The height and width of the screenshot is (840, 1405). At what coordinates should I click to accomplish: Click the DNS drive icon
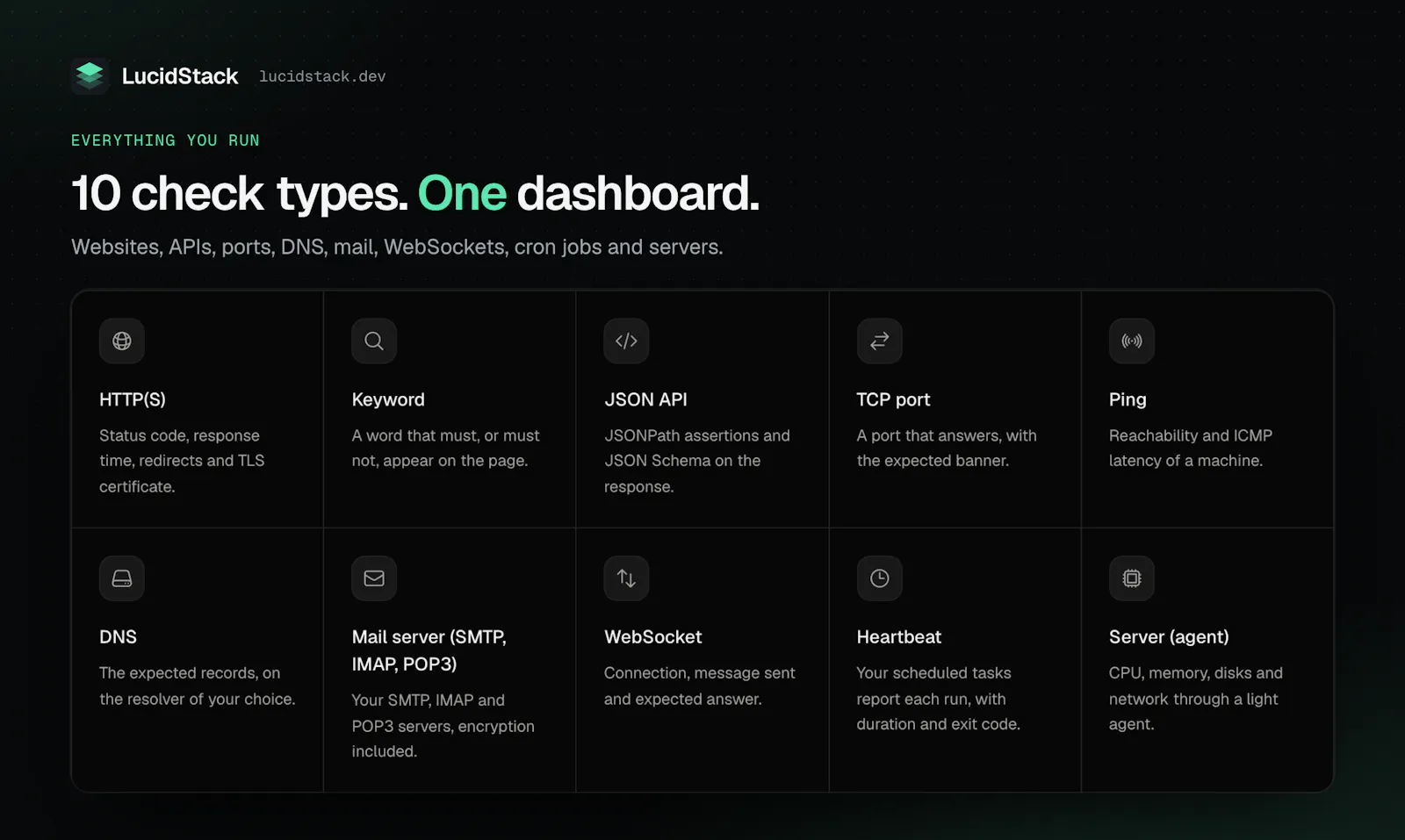(122, 578)
